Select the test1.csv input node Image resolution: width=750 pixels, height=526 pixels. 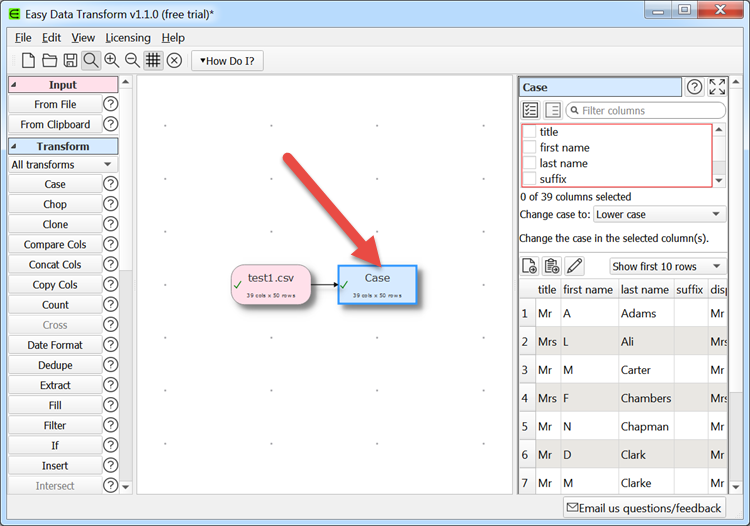pyautogui.click(x=270, y=283)
